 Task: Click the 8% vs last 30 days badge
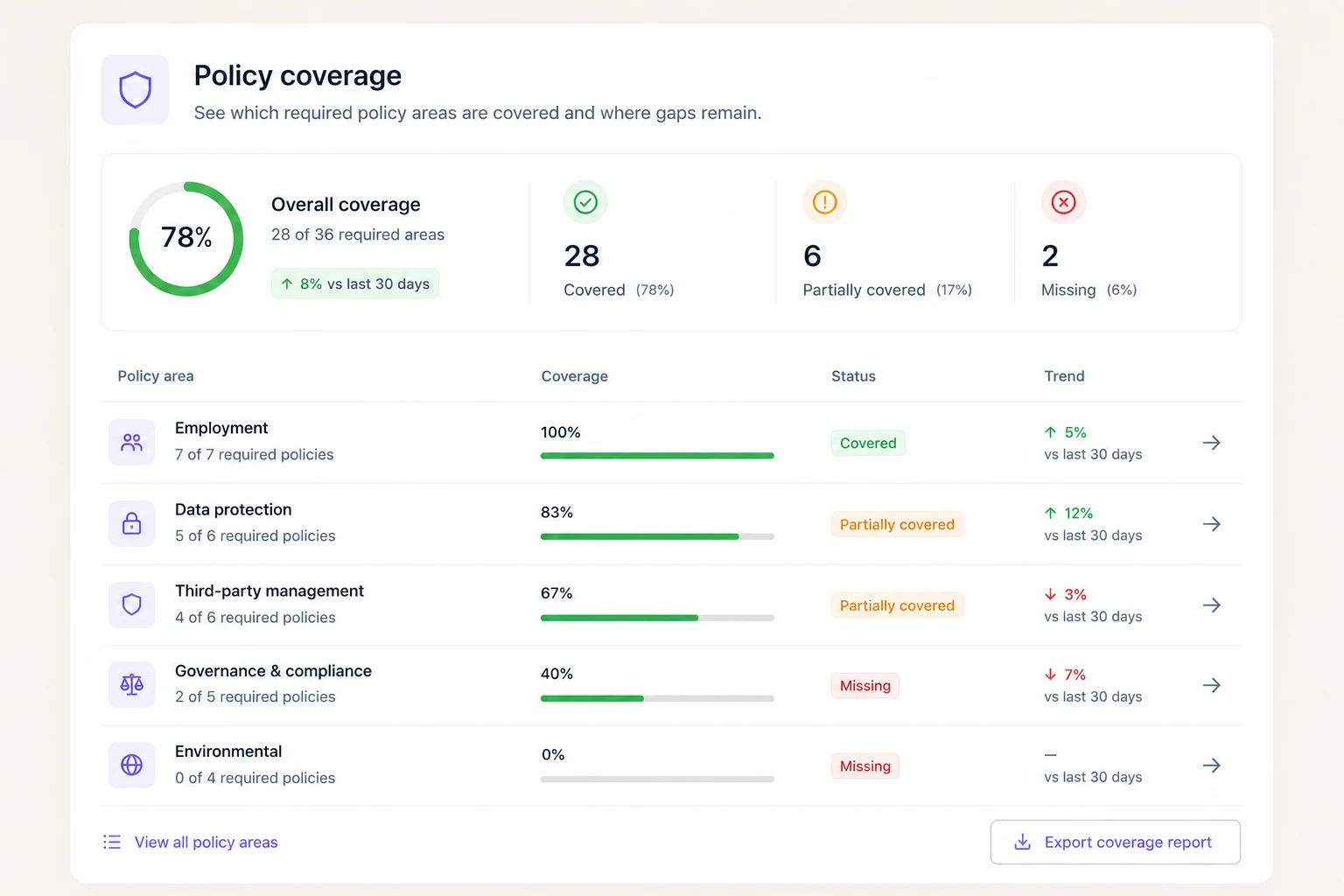tap(355, 283)
